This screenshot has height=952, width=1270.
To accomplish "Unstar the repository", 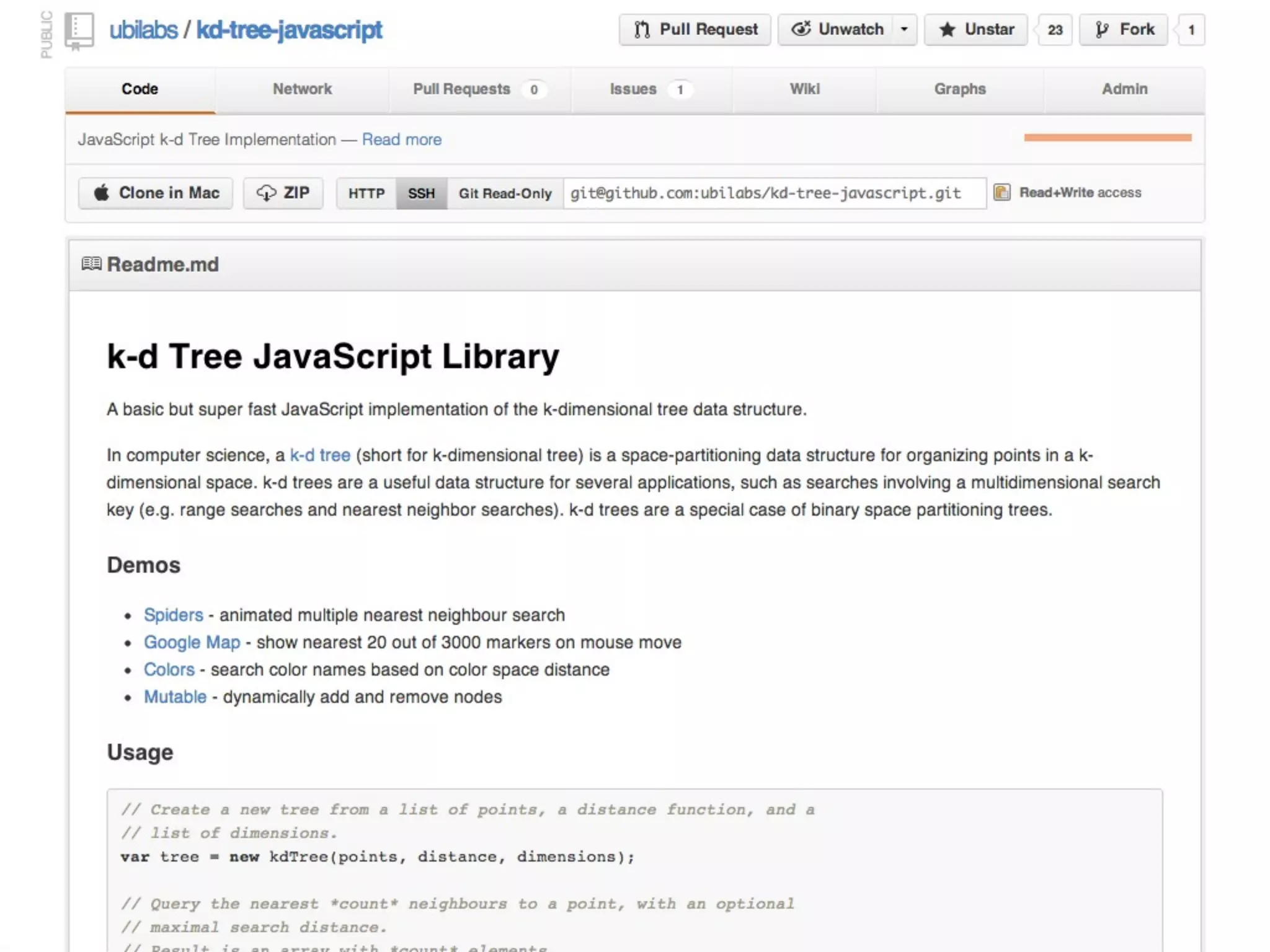I will click(x=976, y=30).
